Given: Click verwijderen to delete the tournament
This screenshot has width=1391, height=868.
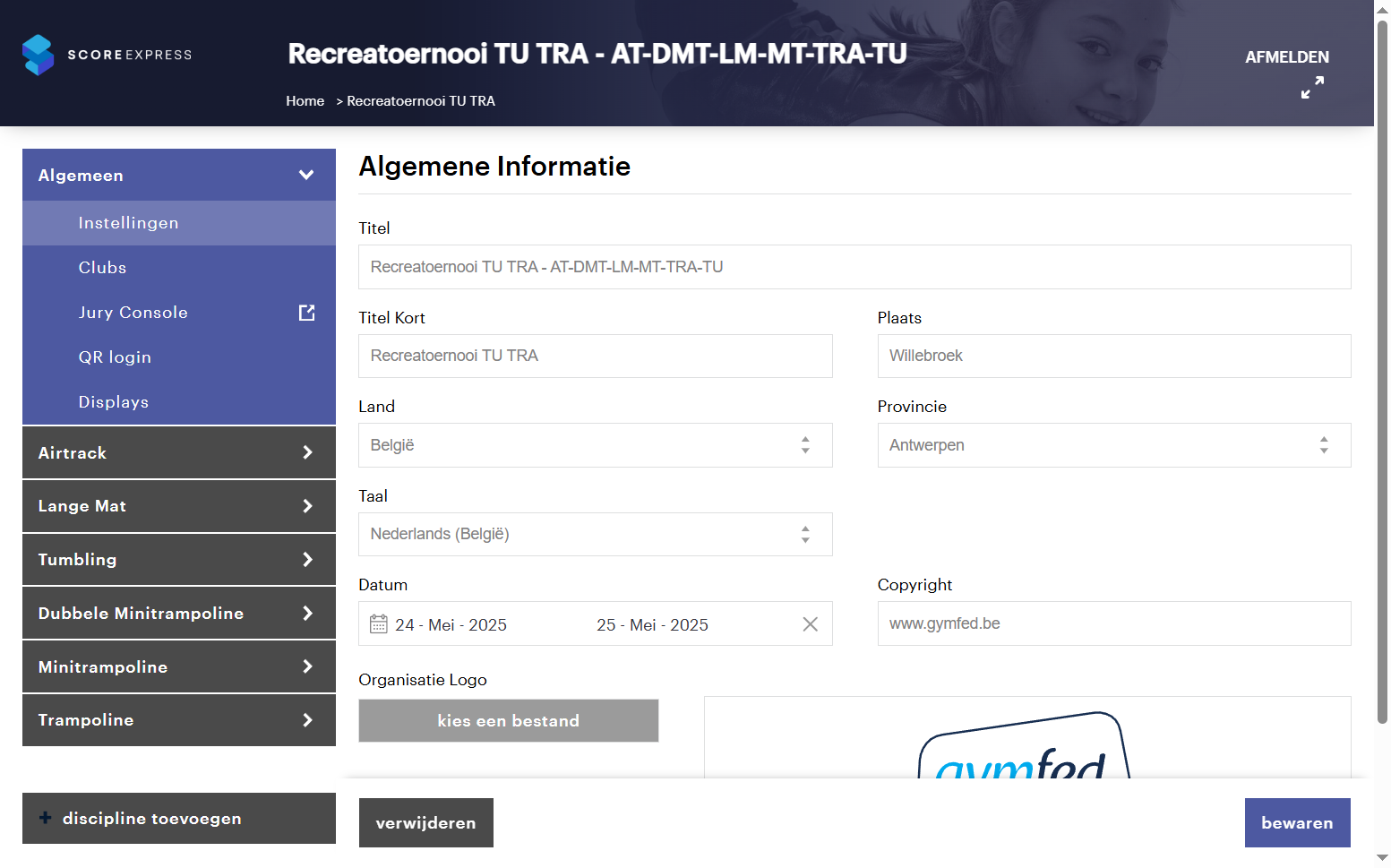Looking at the screenshot, I should click(x=425, y=822).
